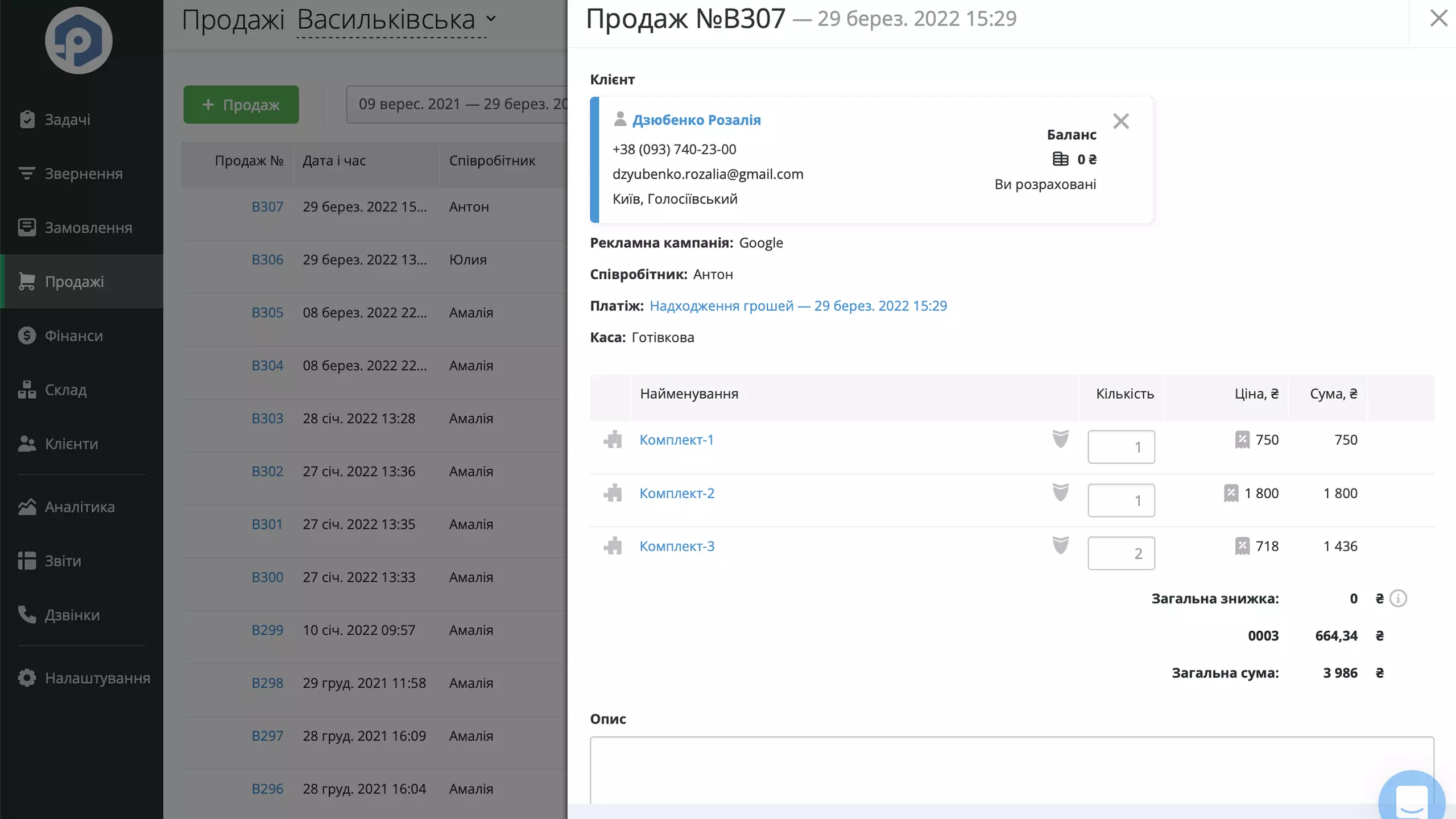1456x819 pixels.
Task: Click the green + Продаж button
Action: click(x=241, y=105)
